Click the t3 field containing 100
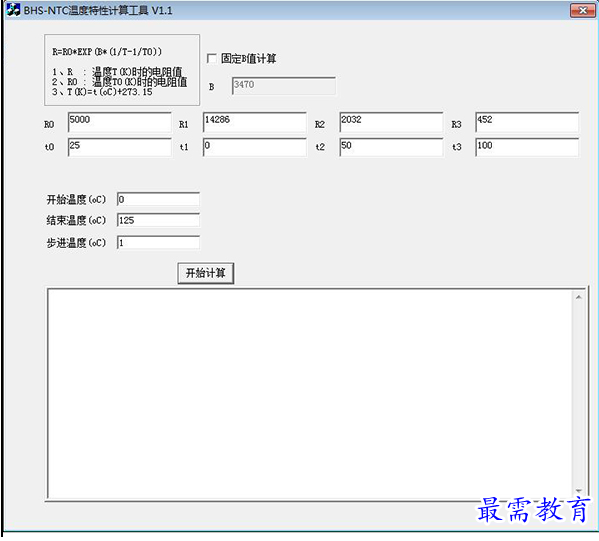This screenshot has width=599, height=541. click(527, 147)
